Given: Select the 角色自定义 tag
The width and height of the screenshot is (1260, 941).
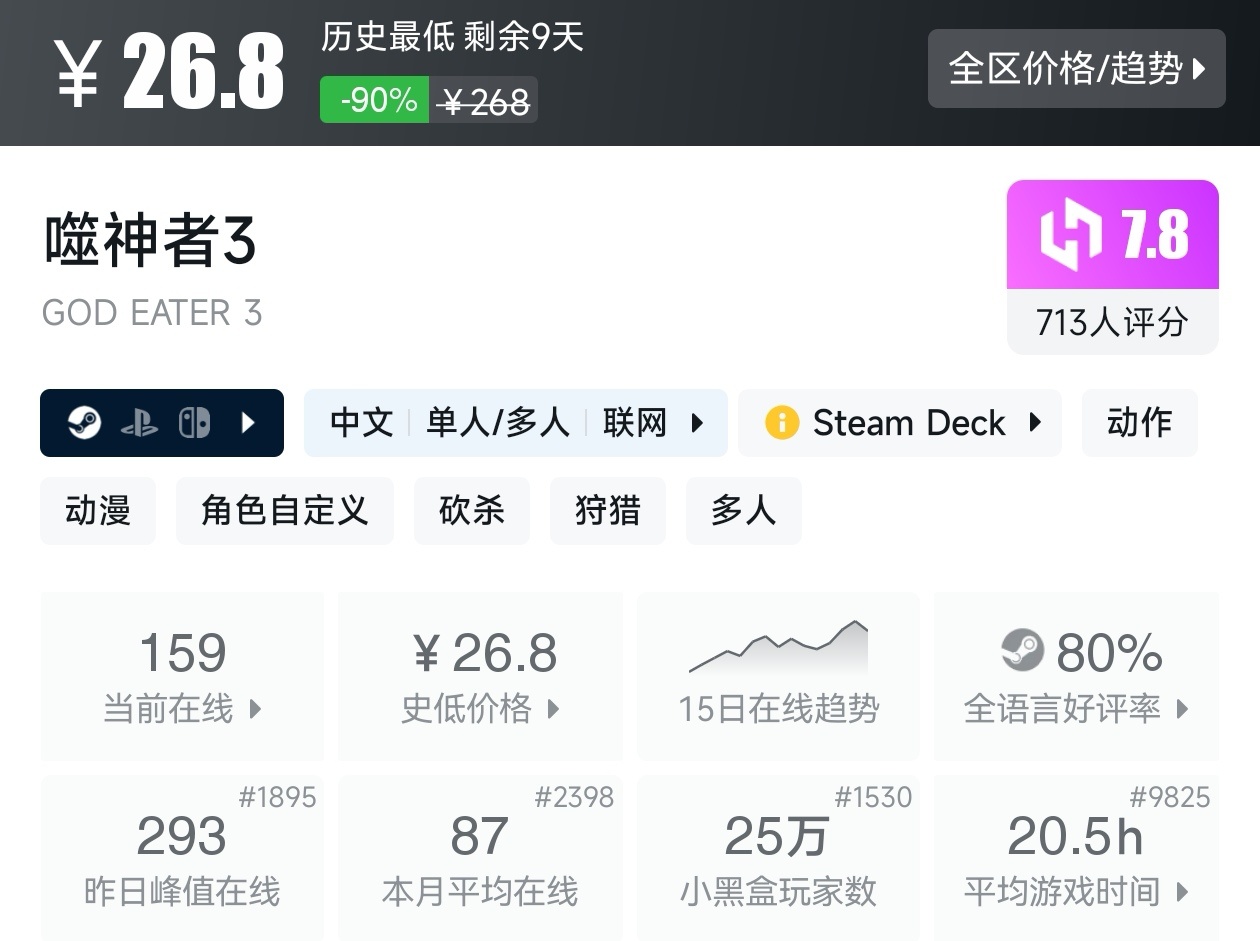Looking at the screenshot, I should point(284,511).
